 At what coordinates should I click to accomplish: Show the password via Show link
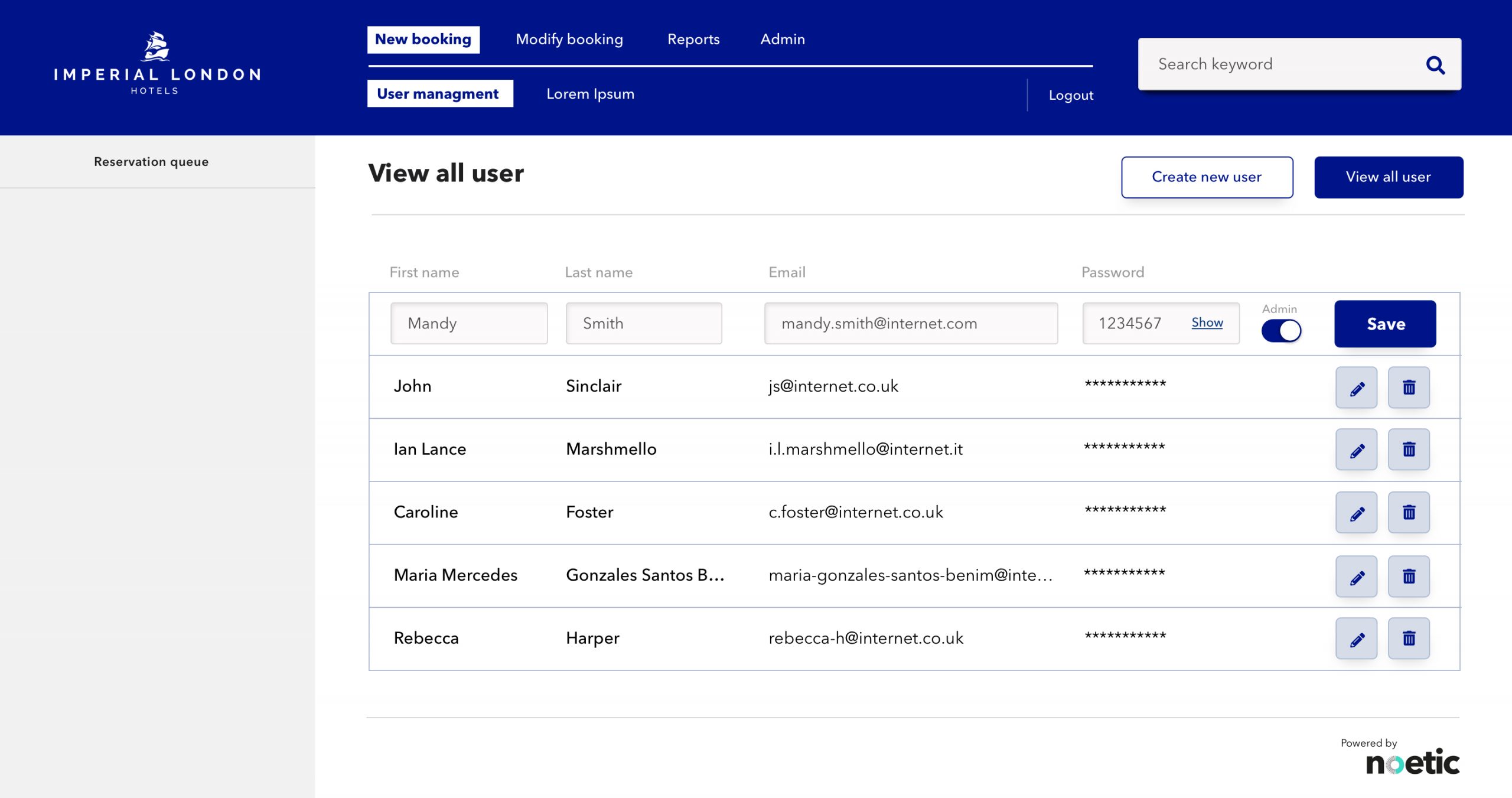[x=1207, y=323]
